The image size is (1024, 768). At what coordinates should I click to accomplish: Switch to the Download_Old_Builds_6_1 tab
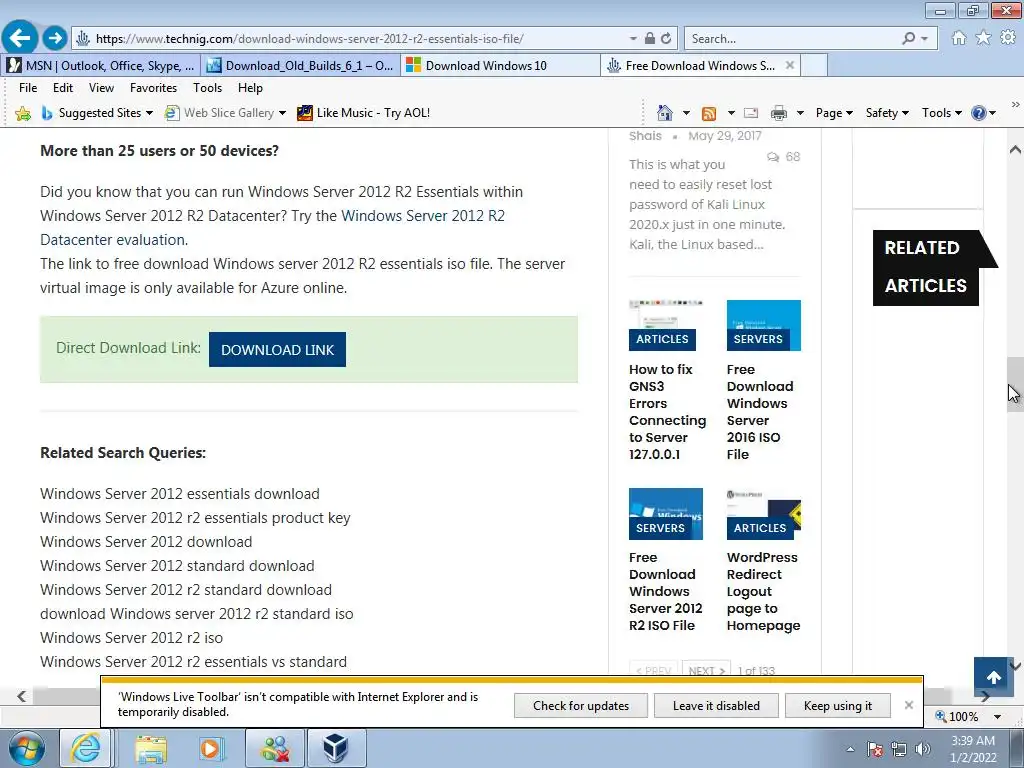300,65
